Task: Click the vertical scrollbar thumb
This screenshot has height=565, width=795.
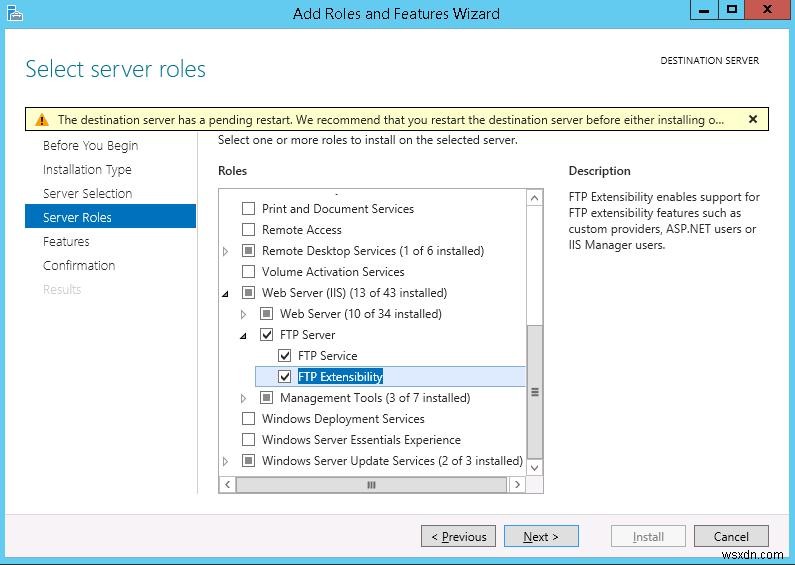Action: pos(534,392)
